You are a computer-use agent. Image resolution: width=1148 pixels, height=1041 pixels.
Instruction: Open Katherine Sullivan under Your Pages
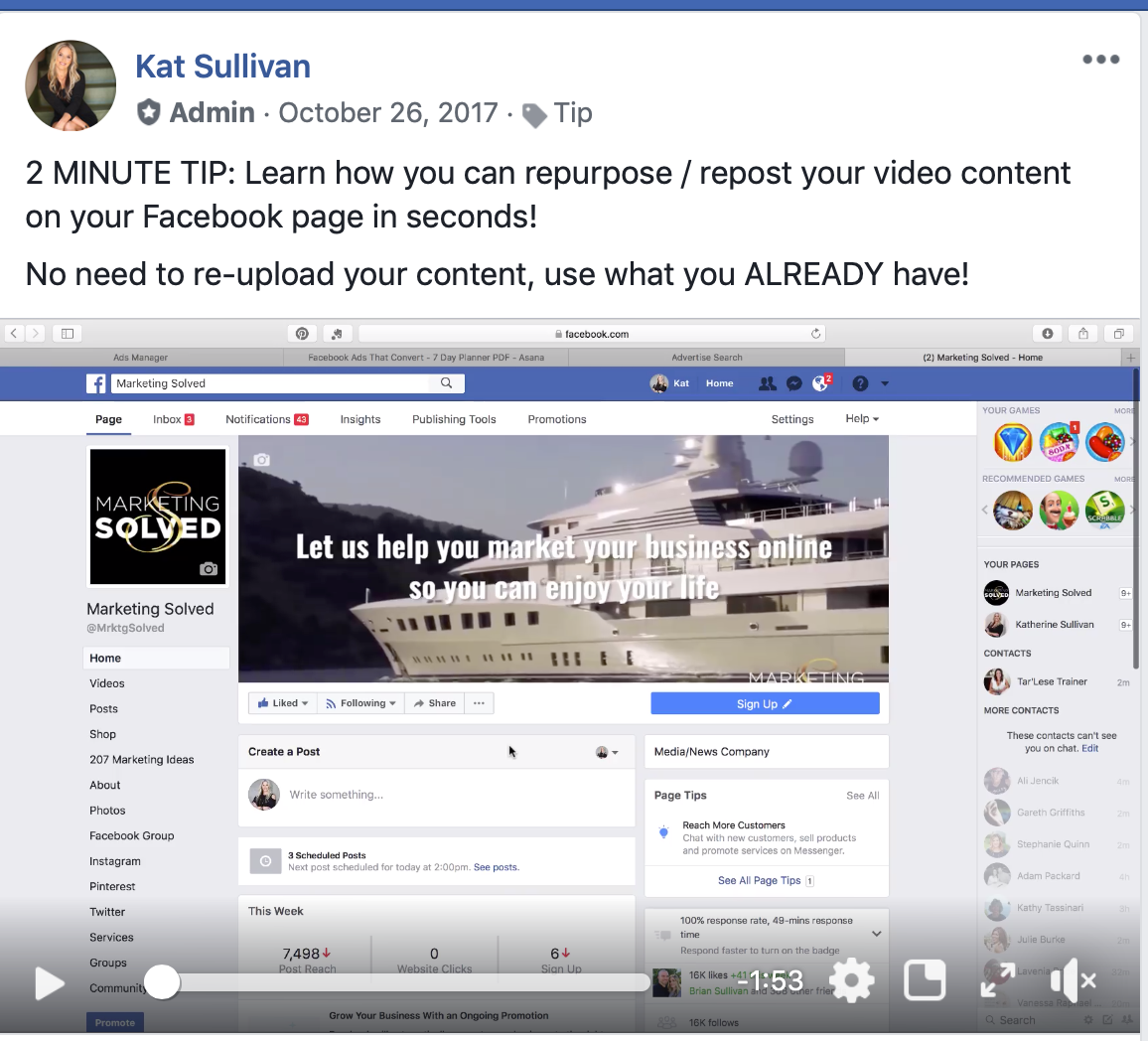pyautogui.click(x=1055, y=625)
